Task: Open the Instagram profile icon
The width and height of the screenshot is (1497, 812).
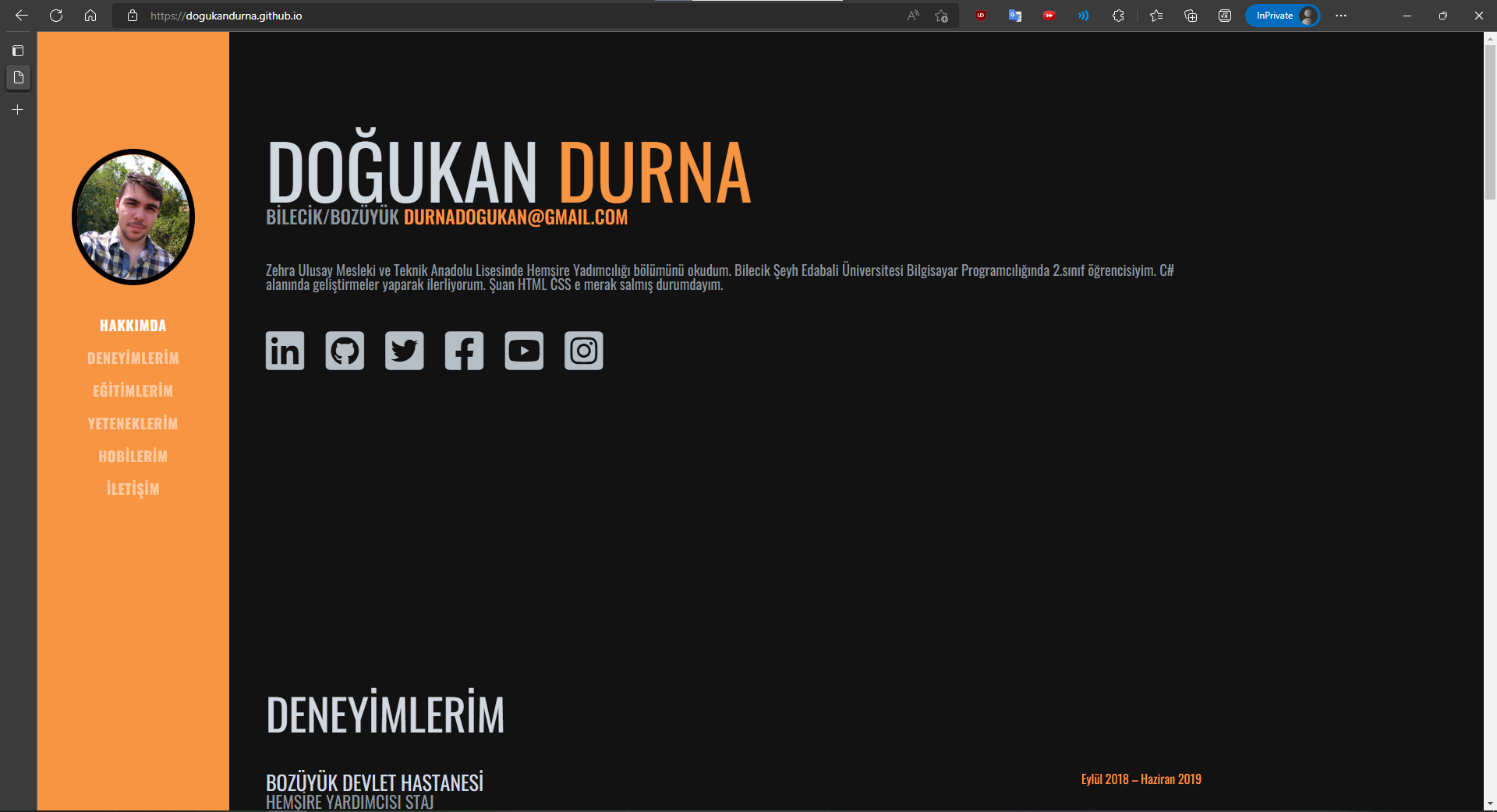Action: [584, 351]
